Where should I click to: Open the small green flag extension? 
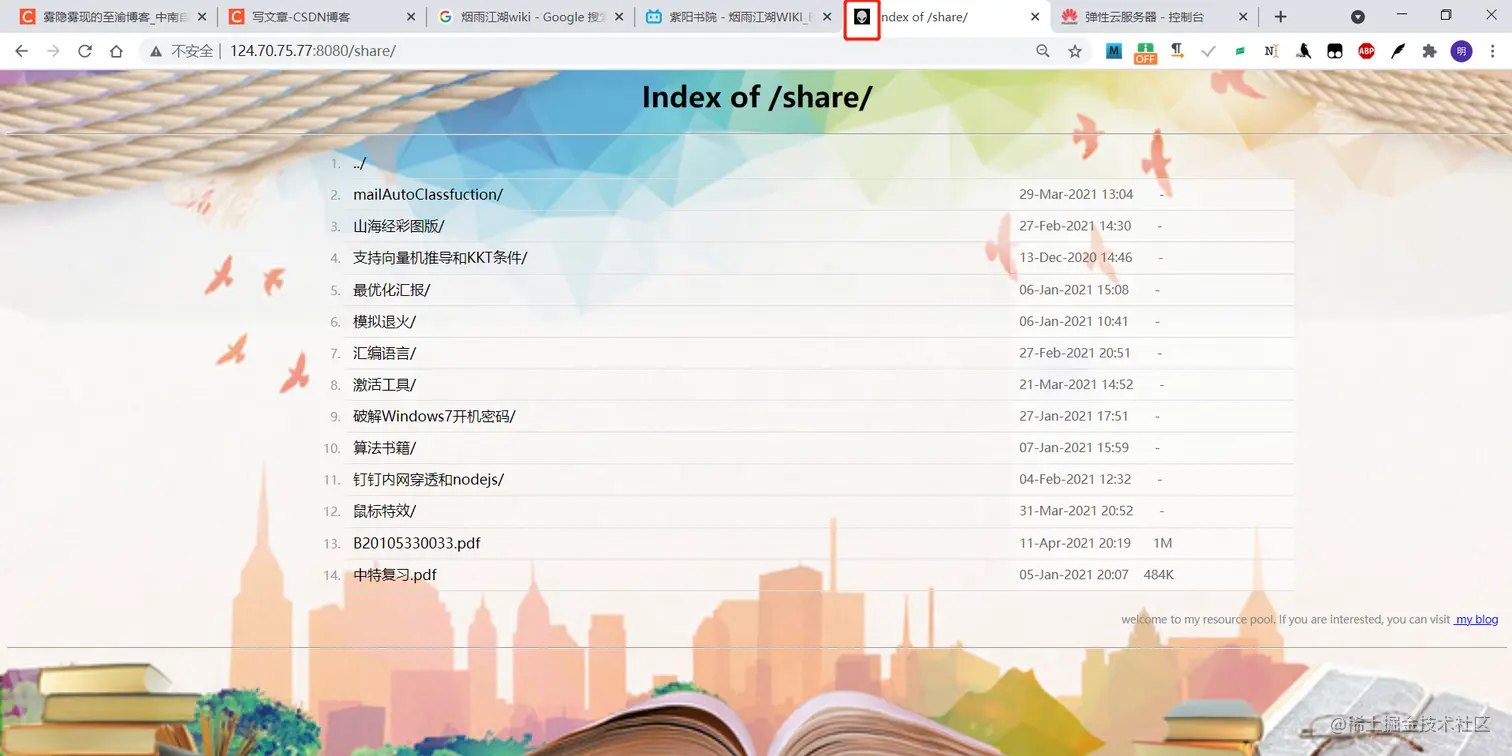pos(1240,51)
